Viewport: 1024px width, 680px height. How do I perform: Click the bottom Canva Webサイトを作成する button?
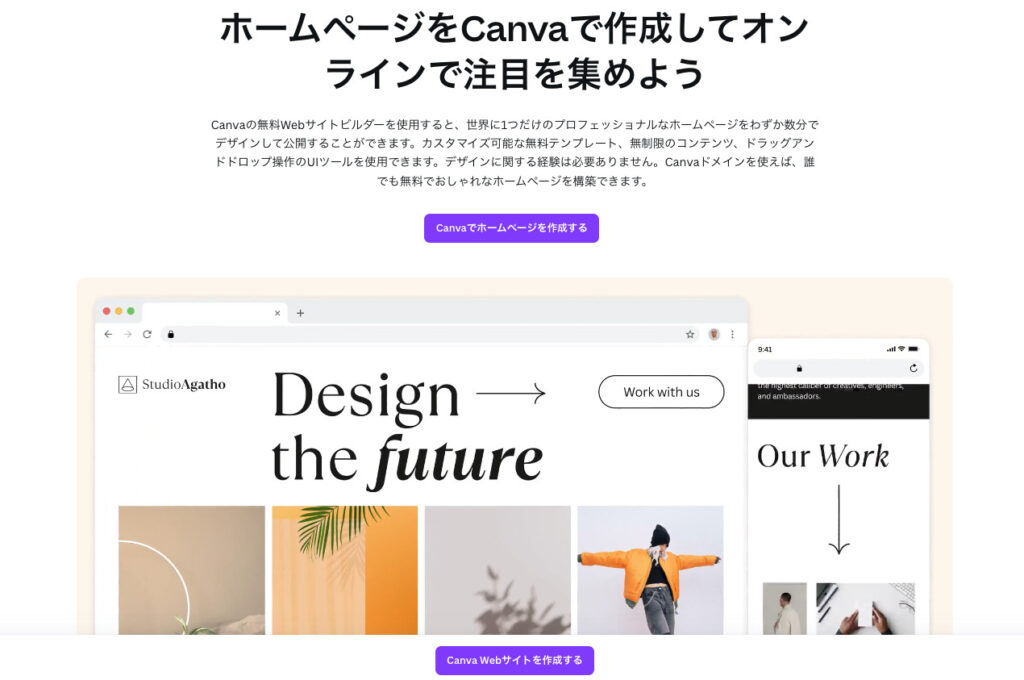[515, 660]
